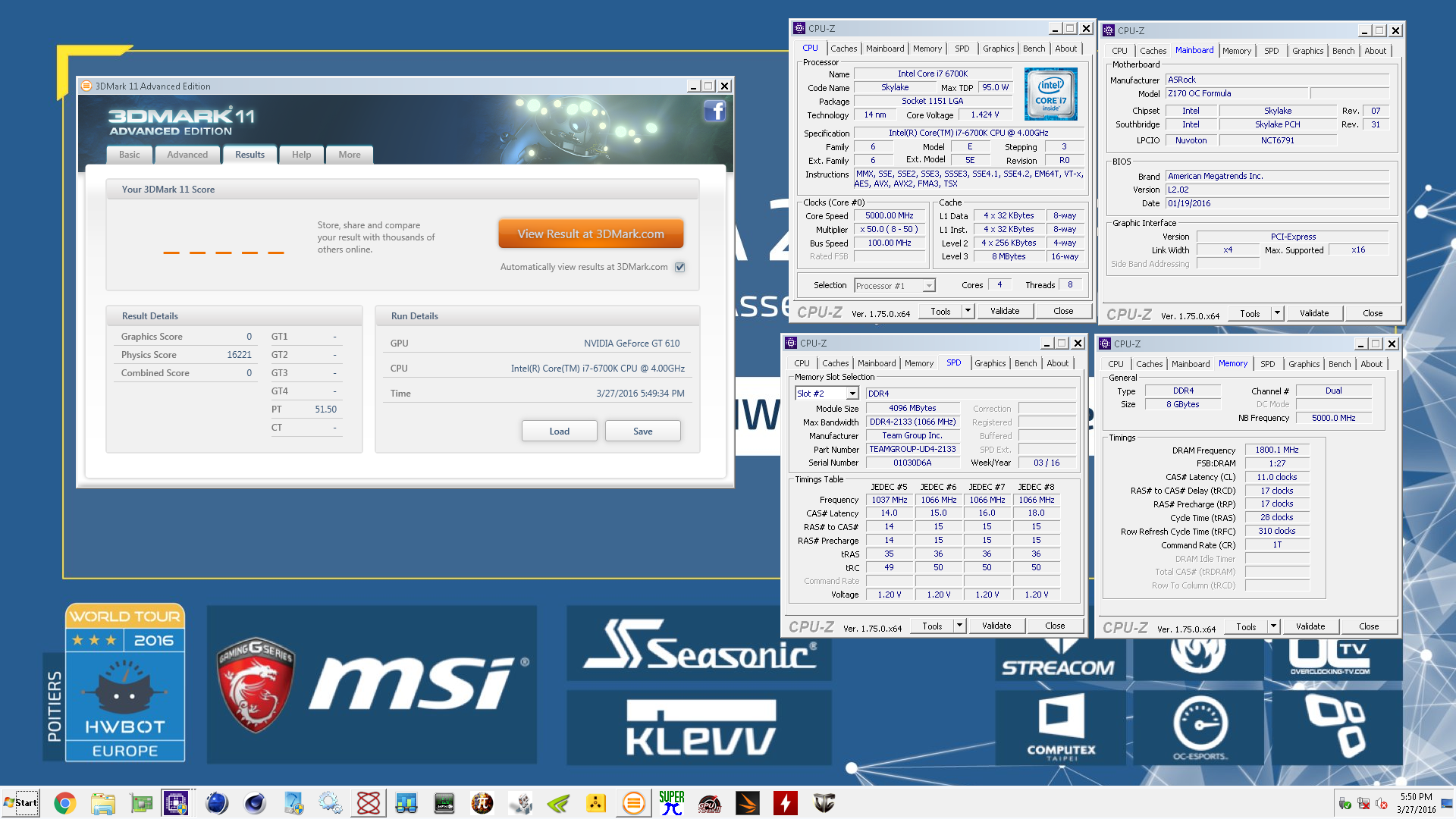
Task: Click the show desktop icon by the clock
Action: click(x=1447, y=803)
